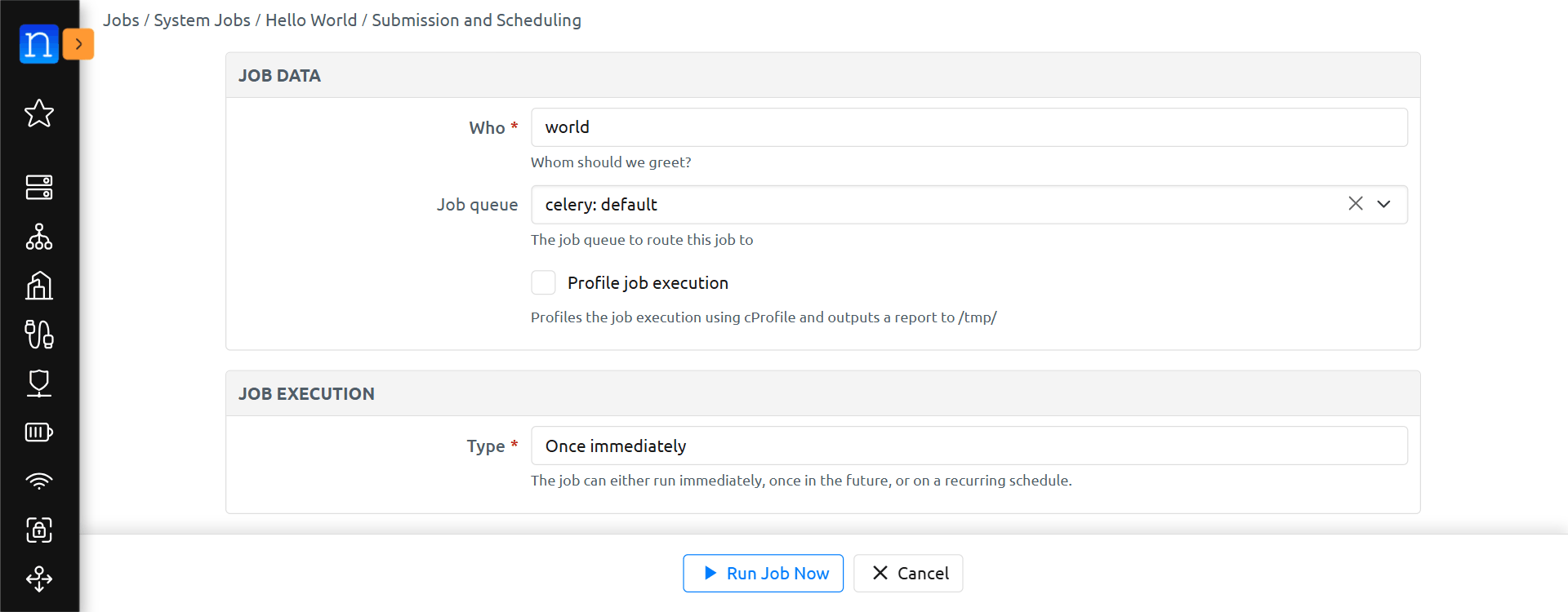Open the server rack devices icon
The image size is (1568, 612).
[38, 188]
